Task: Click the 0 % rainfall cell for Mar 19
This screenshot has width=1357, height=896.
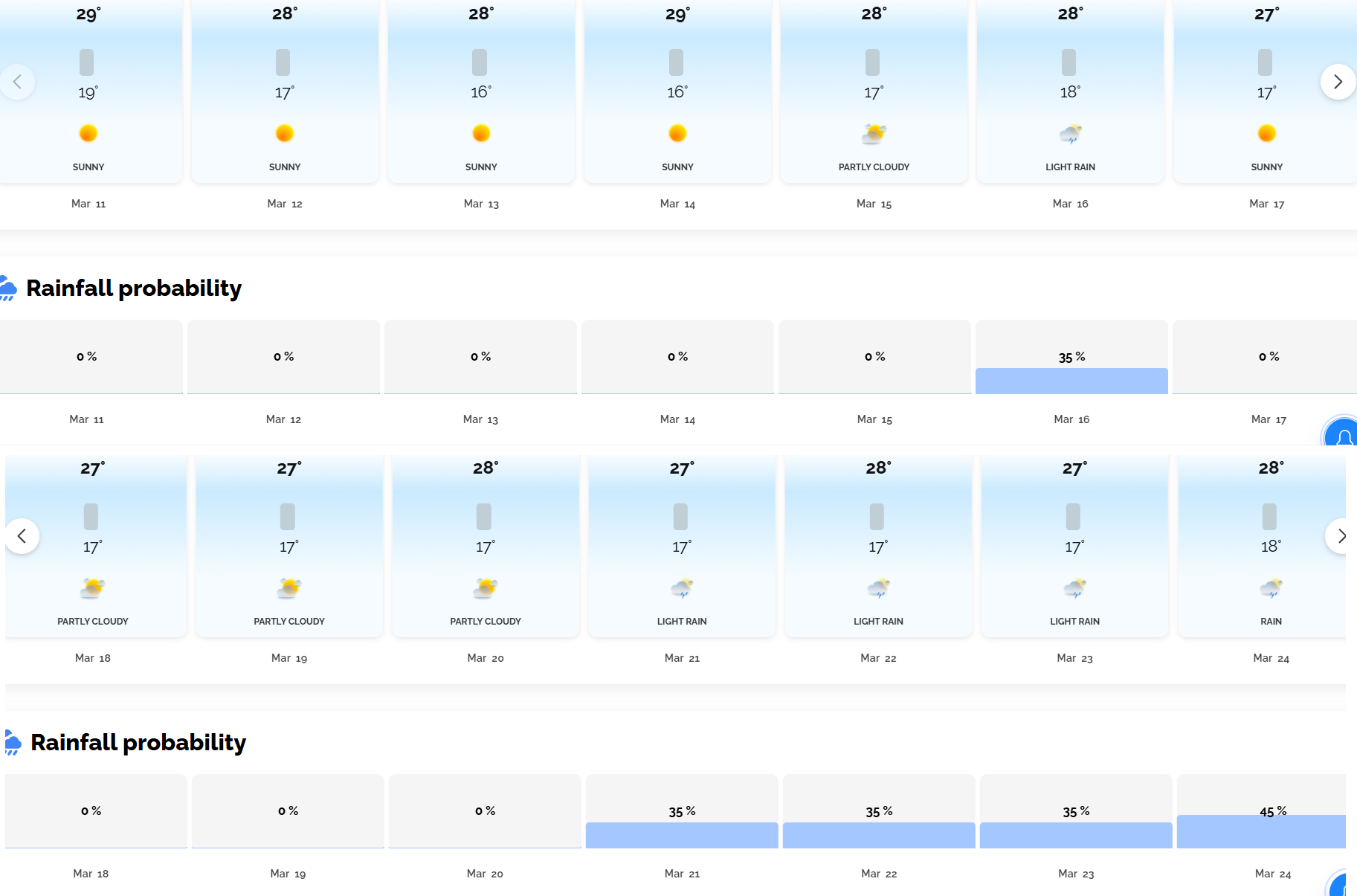Action: pos(288,811)
